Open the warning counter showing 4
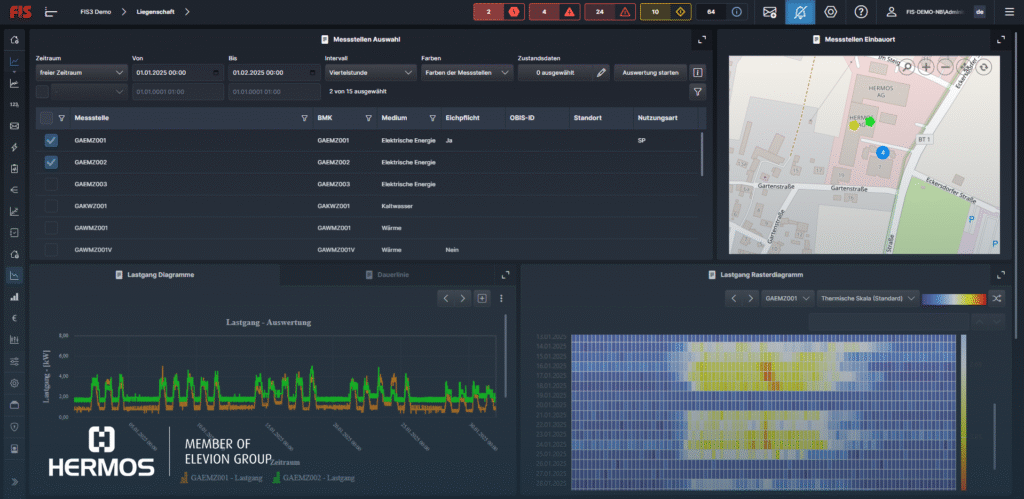Screen dimensions: 1024x499 click(555, 12)
